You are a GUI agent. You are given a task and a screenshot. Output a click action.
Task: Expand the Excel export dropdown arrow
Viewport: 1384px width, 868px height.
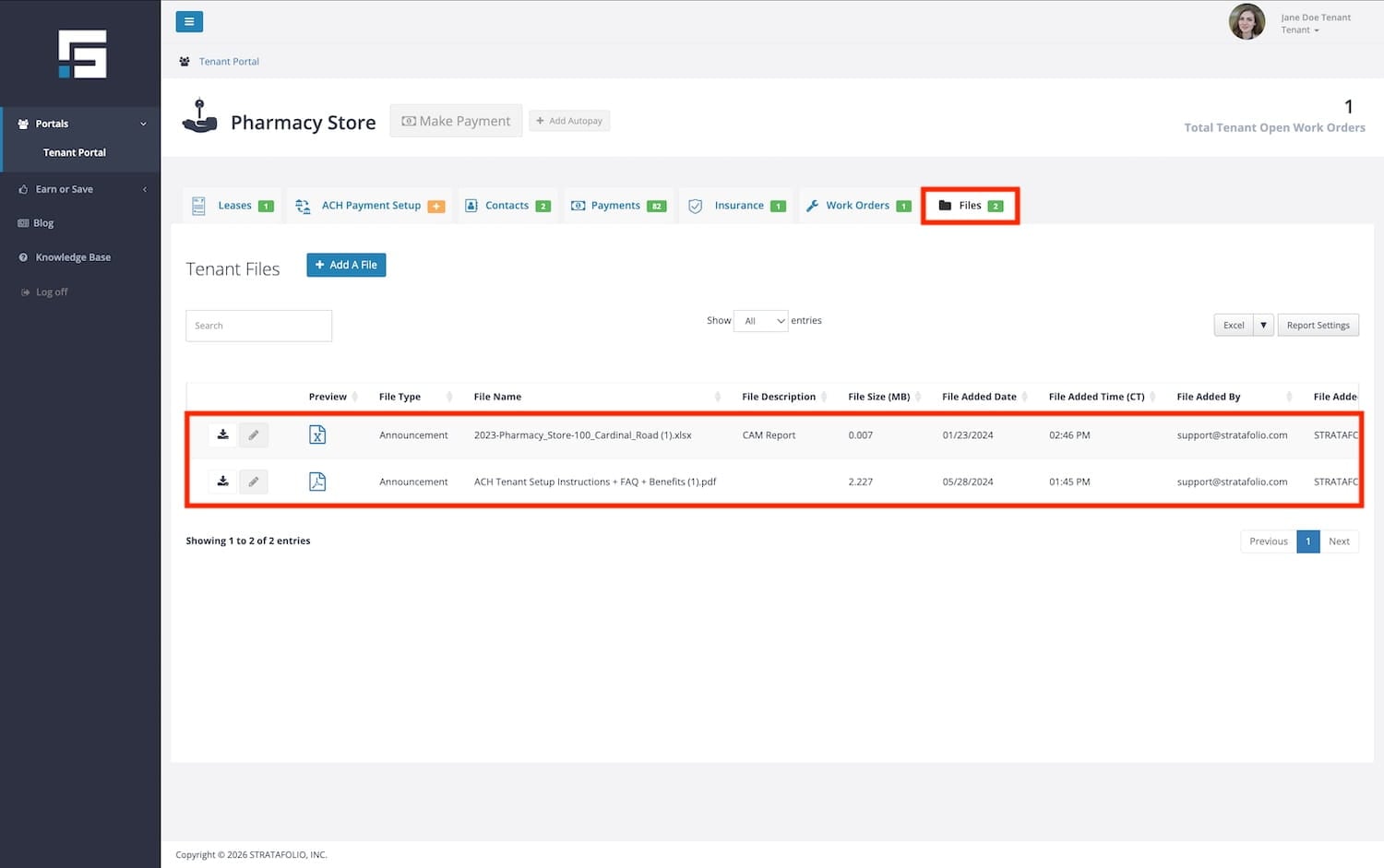pyautogui.click(x=1263, y=326)
